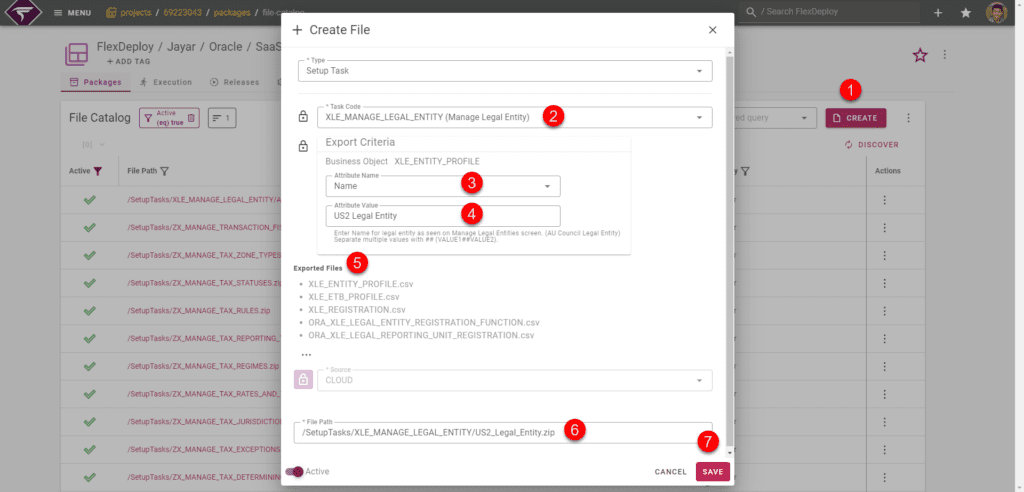Click the DISCOVER button
Image resolution: width=1024 pixels, height=492 pixels.
[871, 144]
